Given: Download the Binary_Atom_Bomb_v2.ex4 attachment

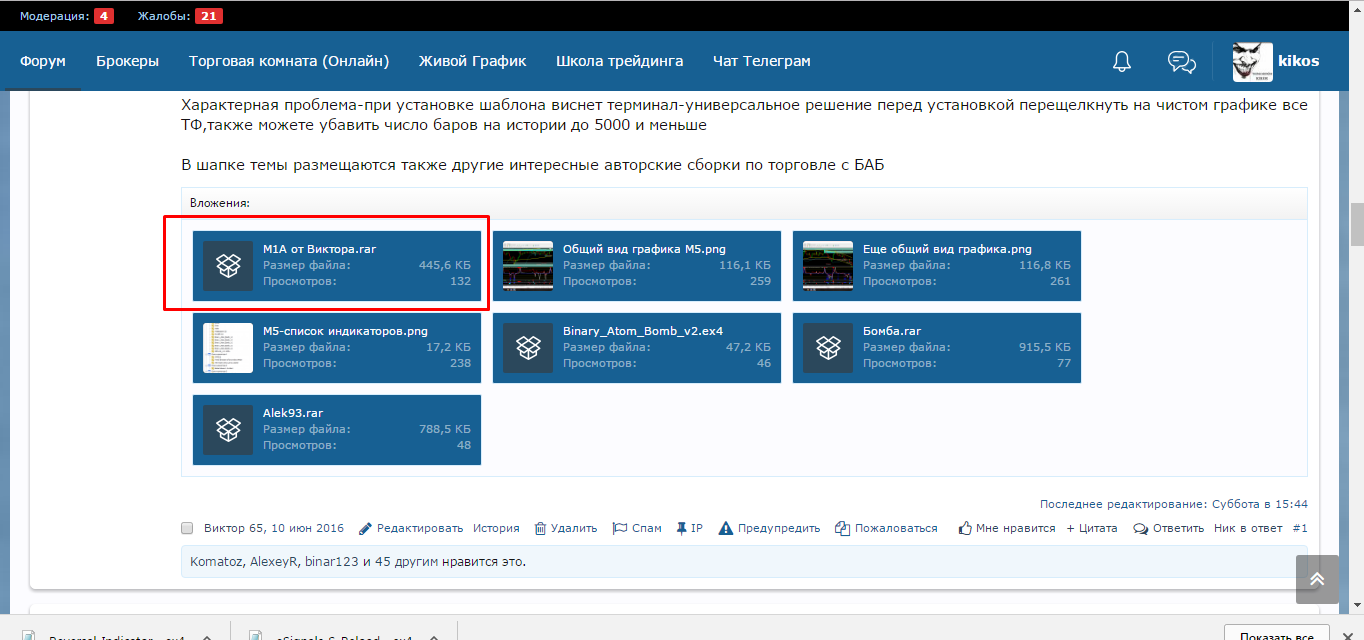Looking at the screenshot, I should 642,331.
